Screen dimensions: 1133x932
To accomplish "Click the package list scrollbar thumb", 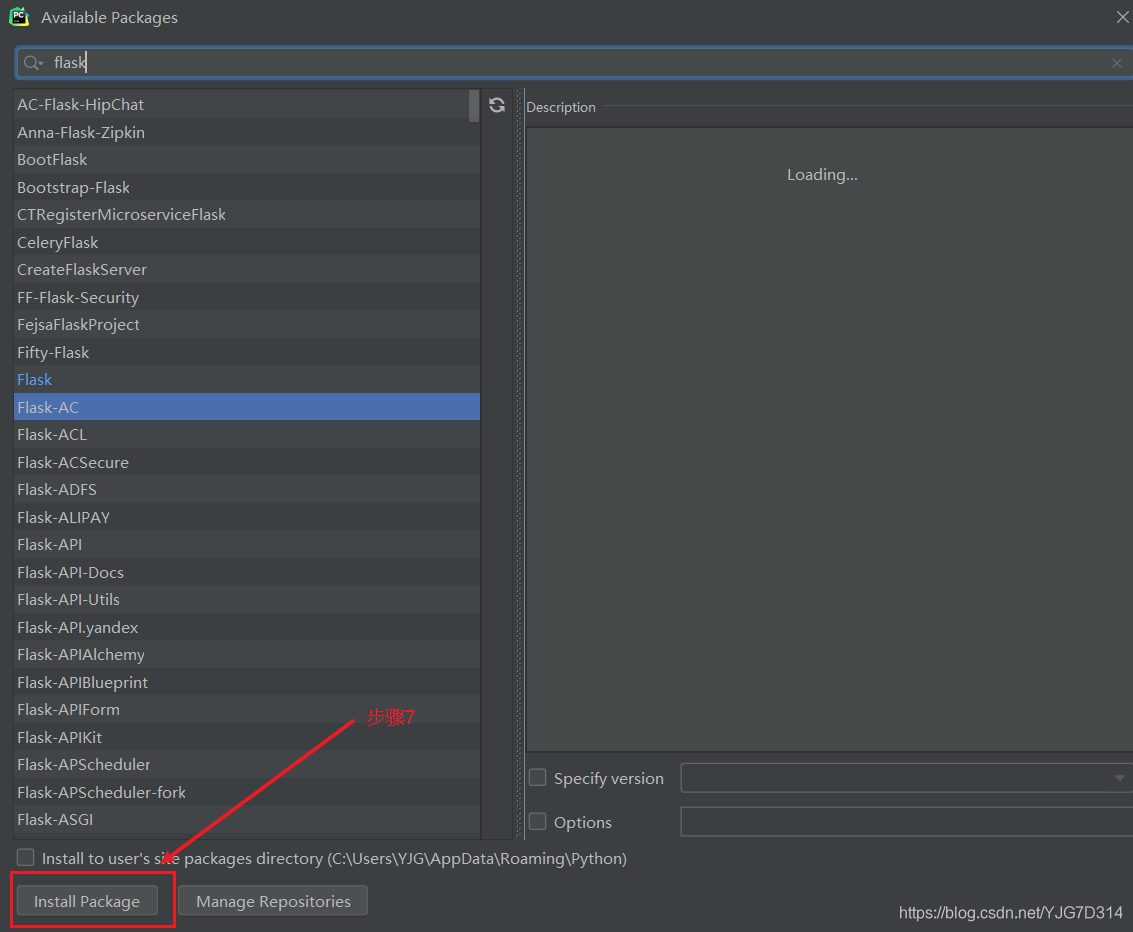I will pyautogui.click(x=474, y=105).
